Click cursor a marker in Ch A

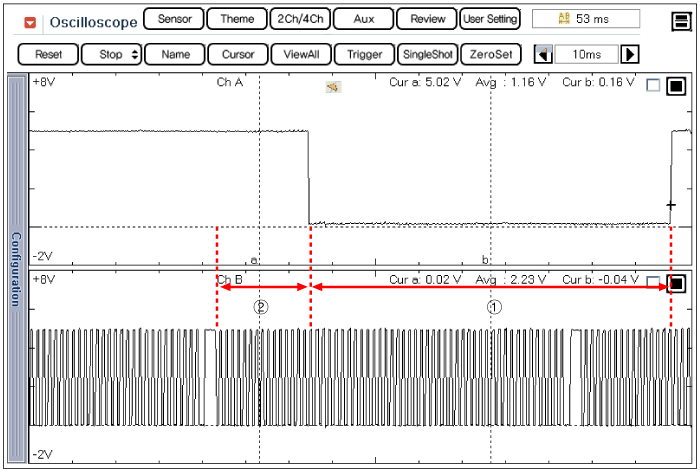click(254, 260)
